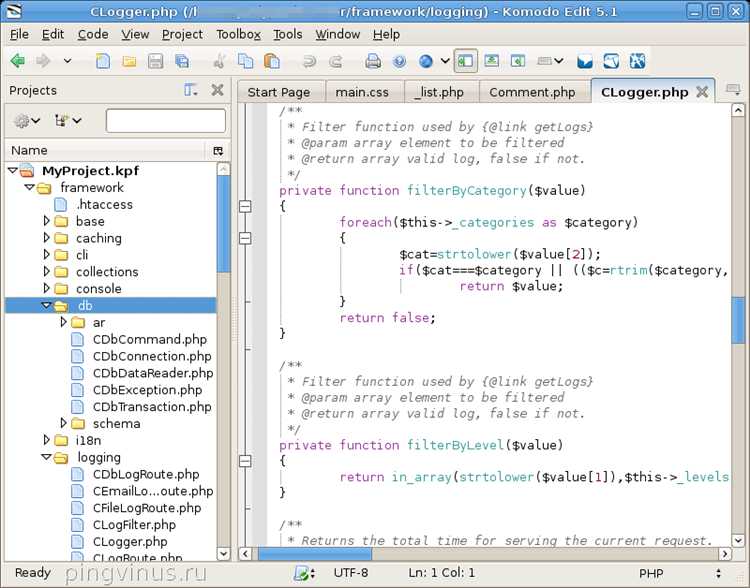Click the Paste clipboard toolbar icon
This screenshot has width=750, height=588.
pyautogui.click(x=272, y=61)
